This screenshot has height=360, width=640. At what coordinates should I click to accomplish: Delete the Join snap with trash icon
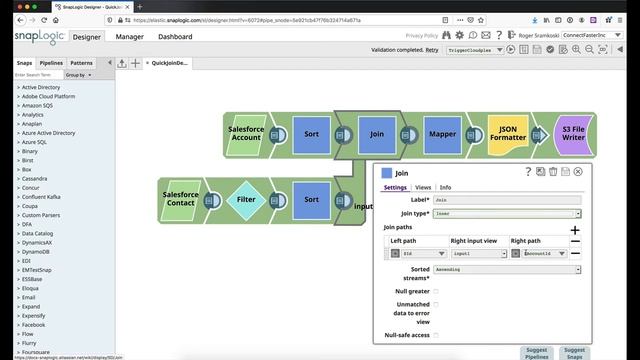pos(553,172)
